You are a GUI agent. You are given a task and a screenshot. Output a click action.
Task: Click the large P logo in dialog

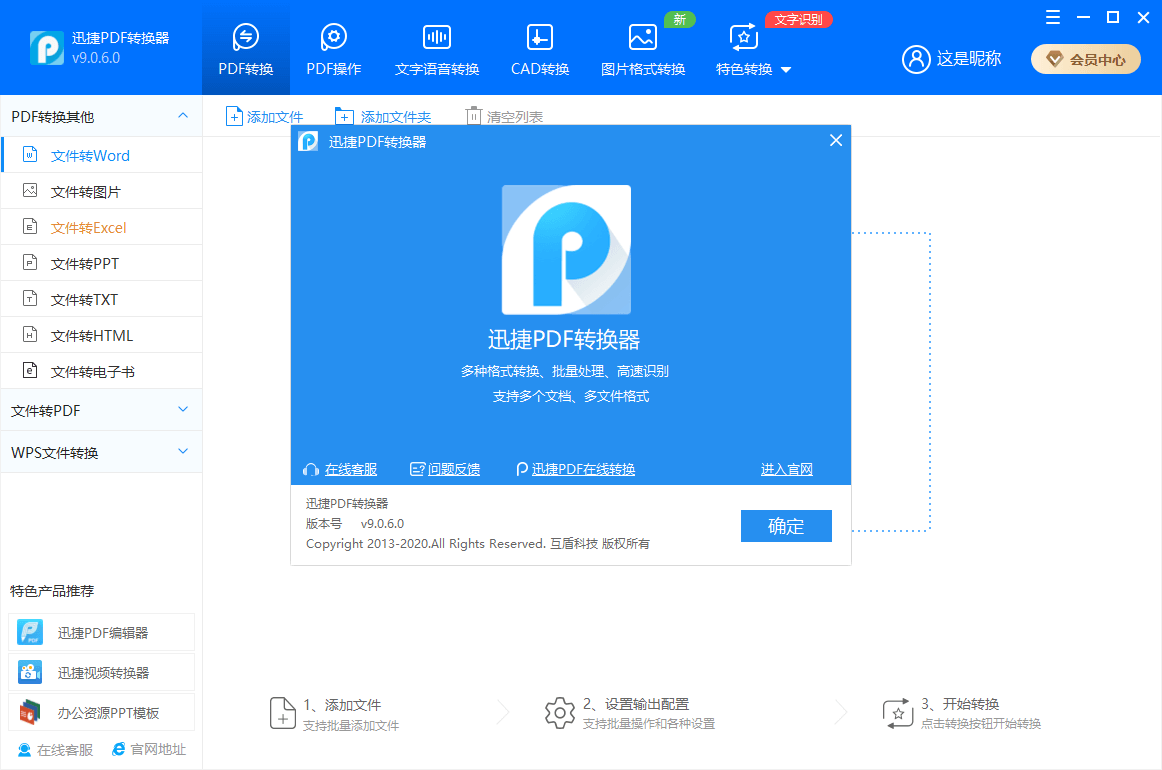[566, 250]
